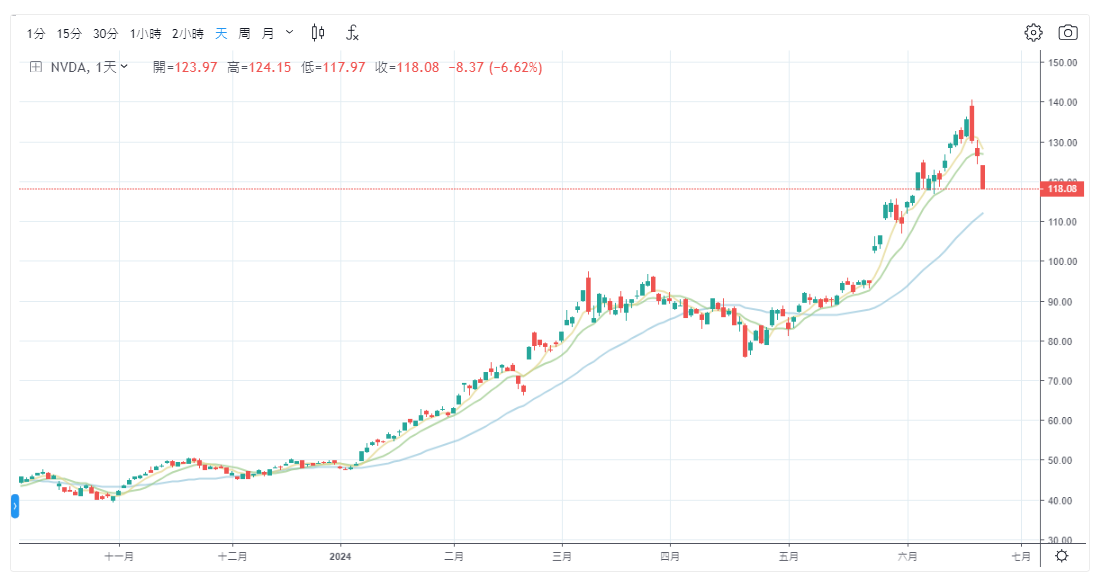Take a chart snapshot with the camera icon
The height and width of the screenshot is (580, 1103).
(x=1068, y=33)
